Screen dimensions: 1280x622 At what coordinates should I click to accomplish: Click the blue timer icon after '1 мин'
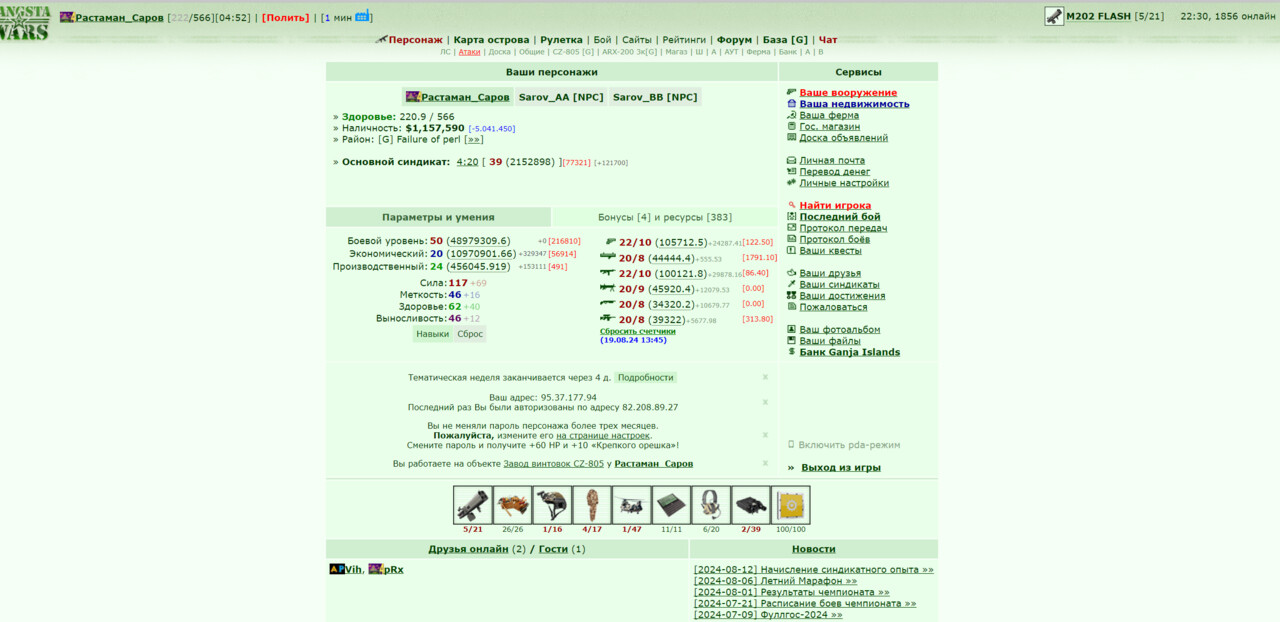point(363,16)
